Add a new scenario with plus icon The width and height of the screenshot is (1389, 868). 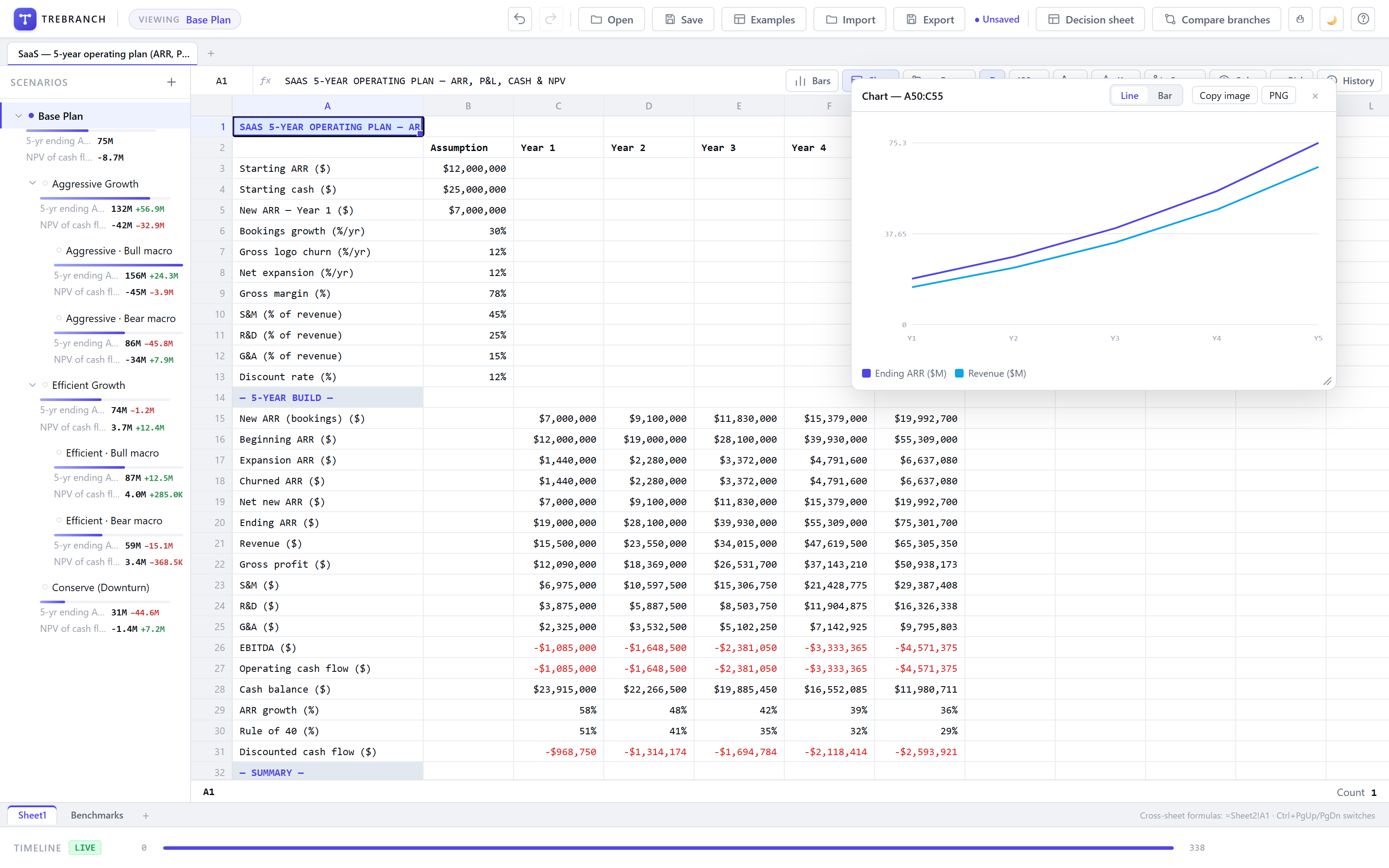[171, 82]
